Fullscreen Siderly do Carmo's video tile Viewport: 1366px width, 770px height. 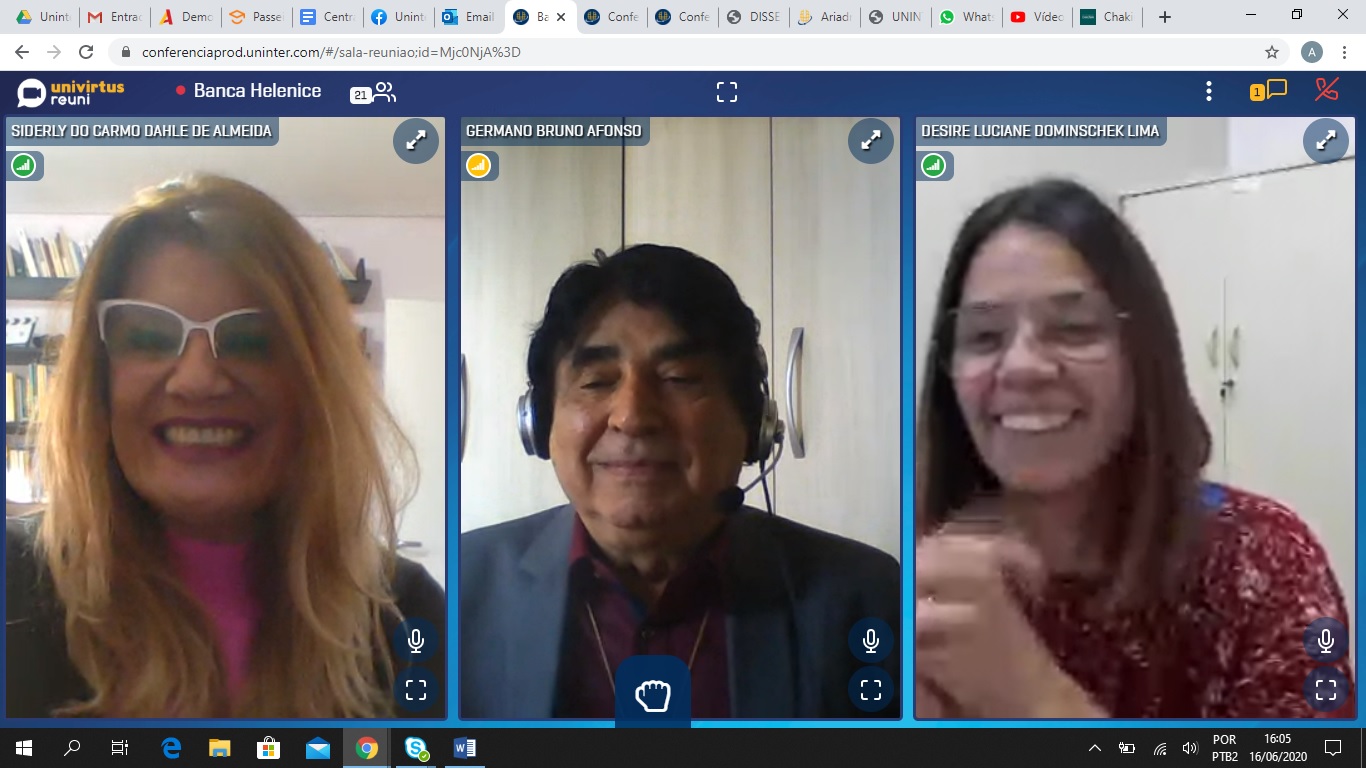[415, 689]
